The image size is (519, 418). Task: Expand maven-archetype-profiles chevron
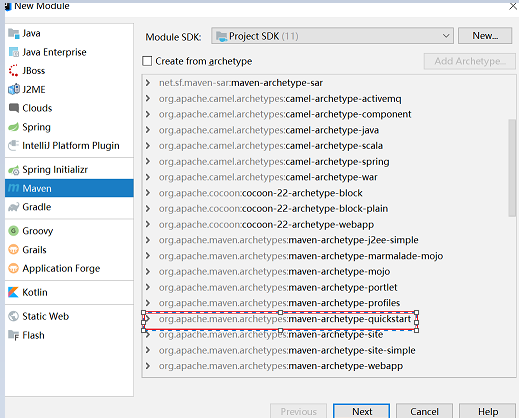click(148, 303)
